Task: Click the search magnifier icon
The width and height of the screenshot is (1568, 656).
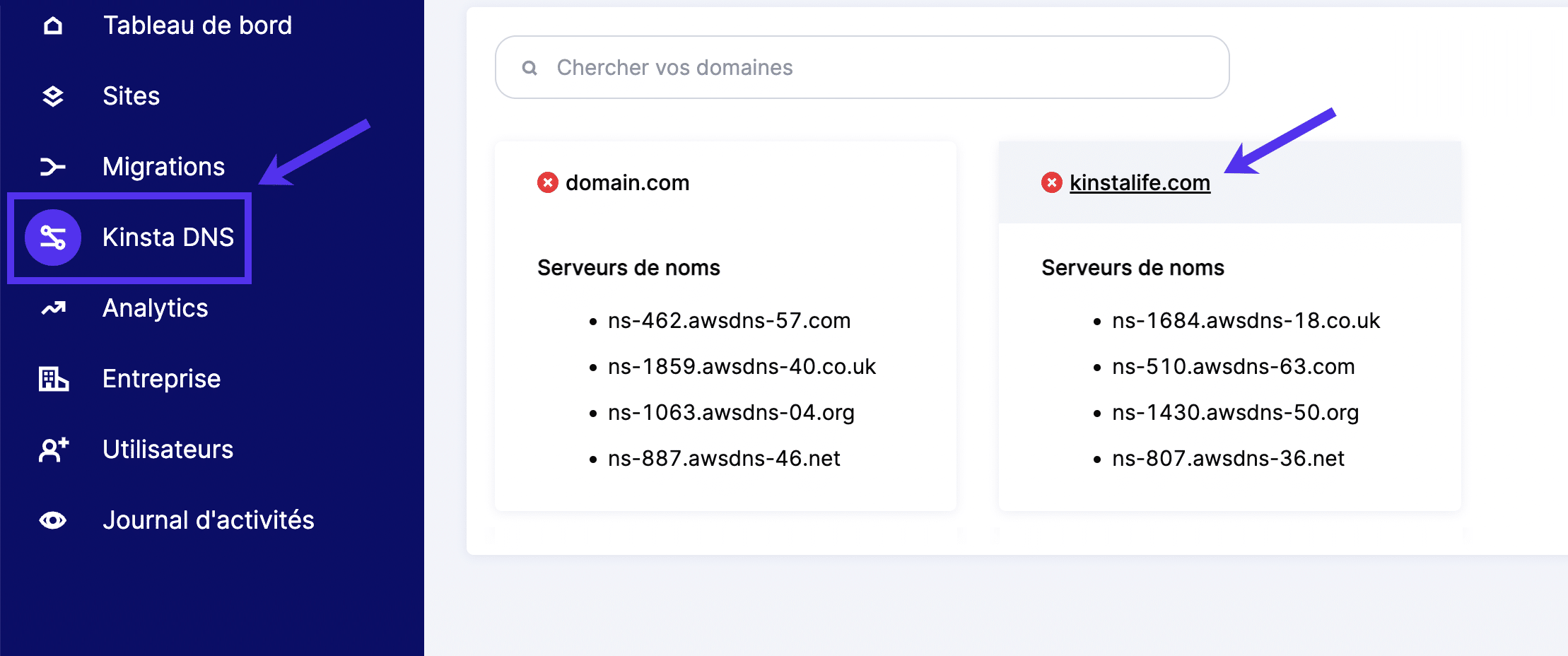Action: pyautogui.click(x=530, y=66)
